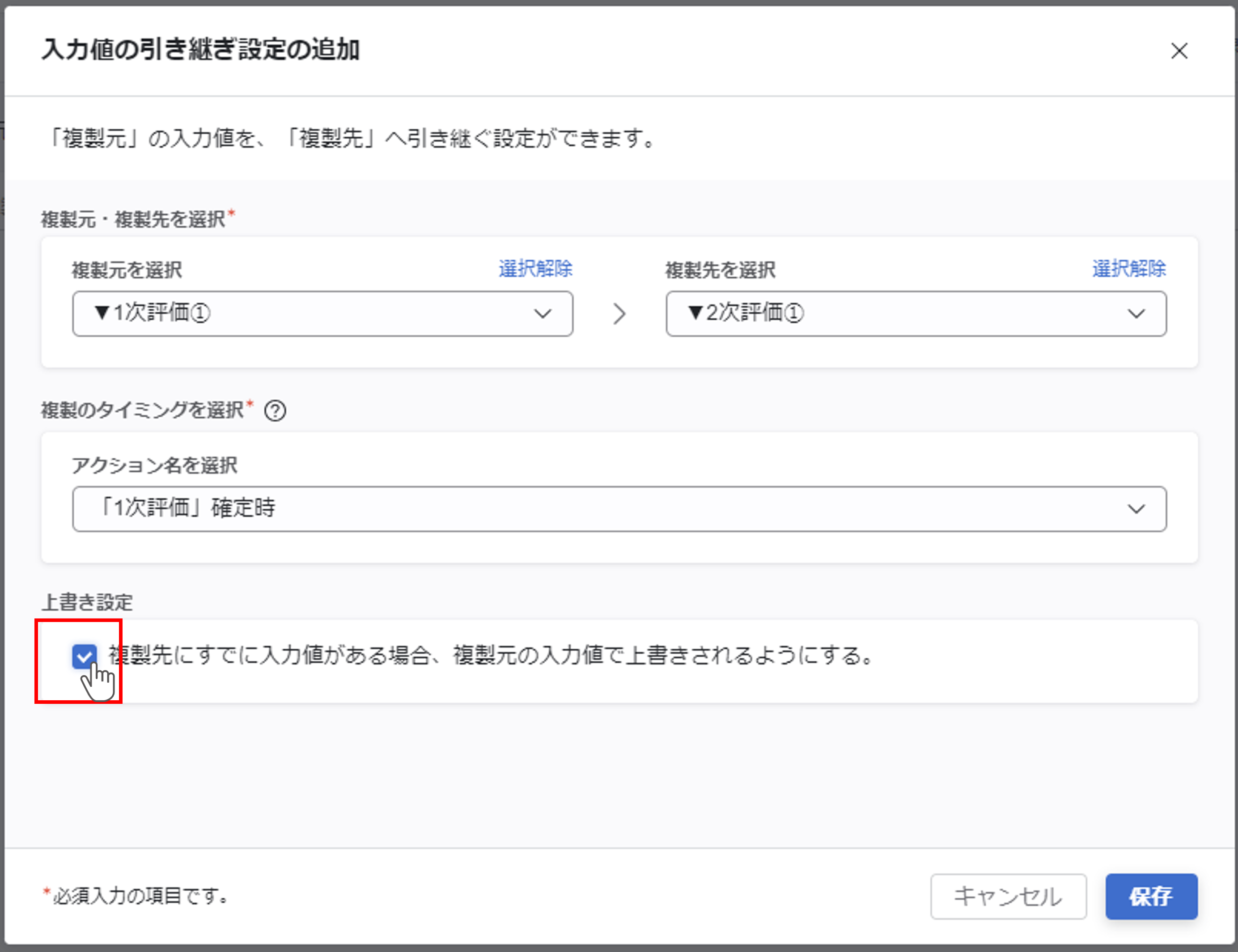Click the right arrow between source and destination
Screen dimensions: 1238x952
coord(619,314)
